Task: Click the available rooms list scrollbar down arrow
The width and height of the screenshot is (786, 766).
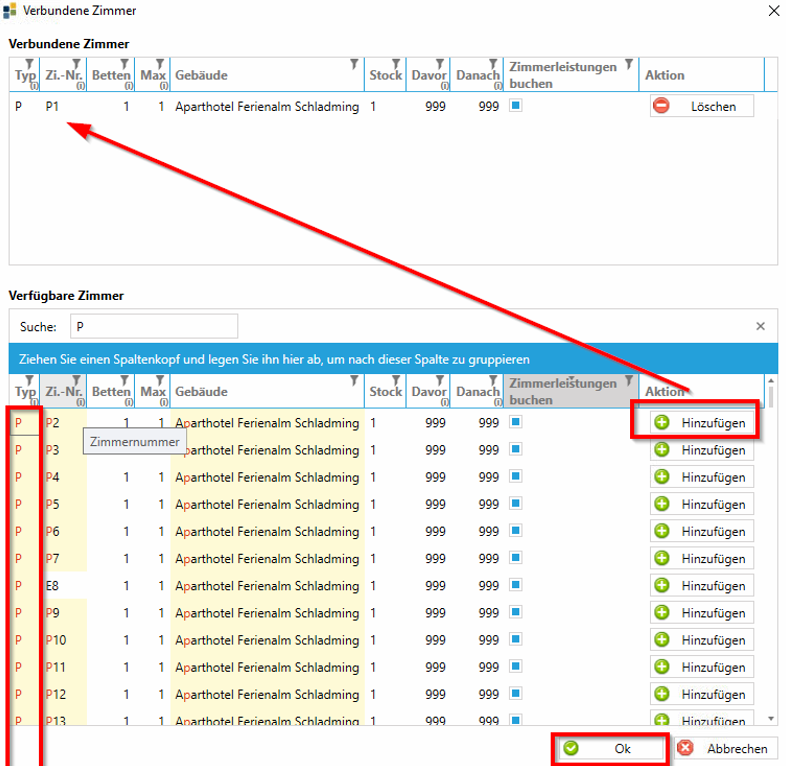Action: point(770,718)
